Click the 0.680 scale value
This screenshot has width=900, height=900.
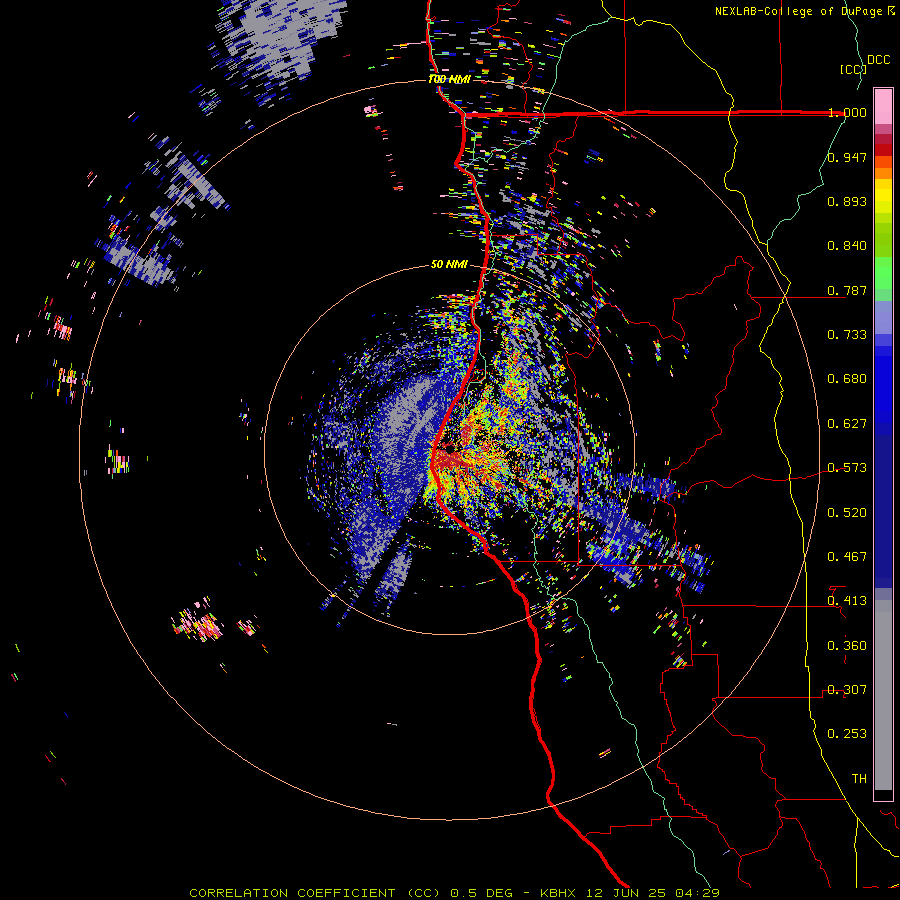point(847,379)
